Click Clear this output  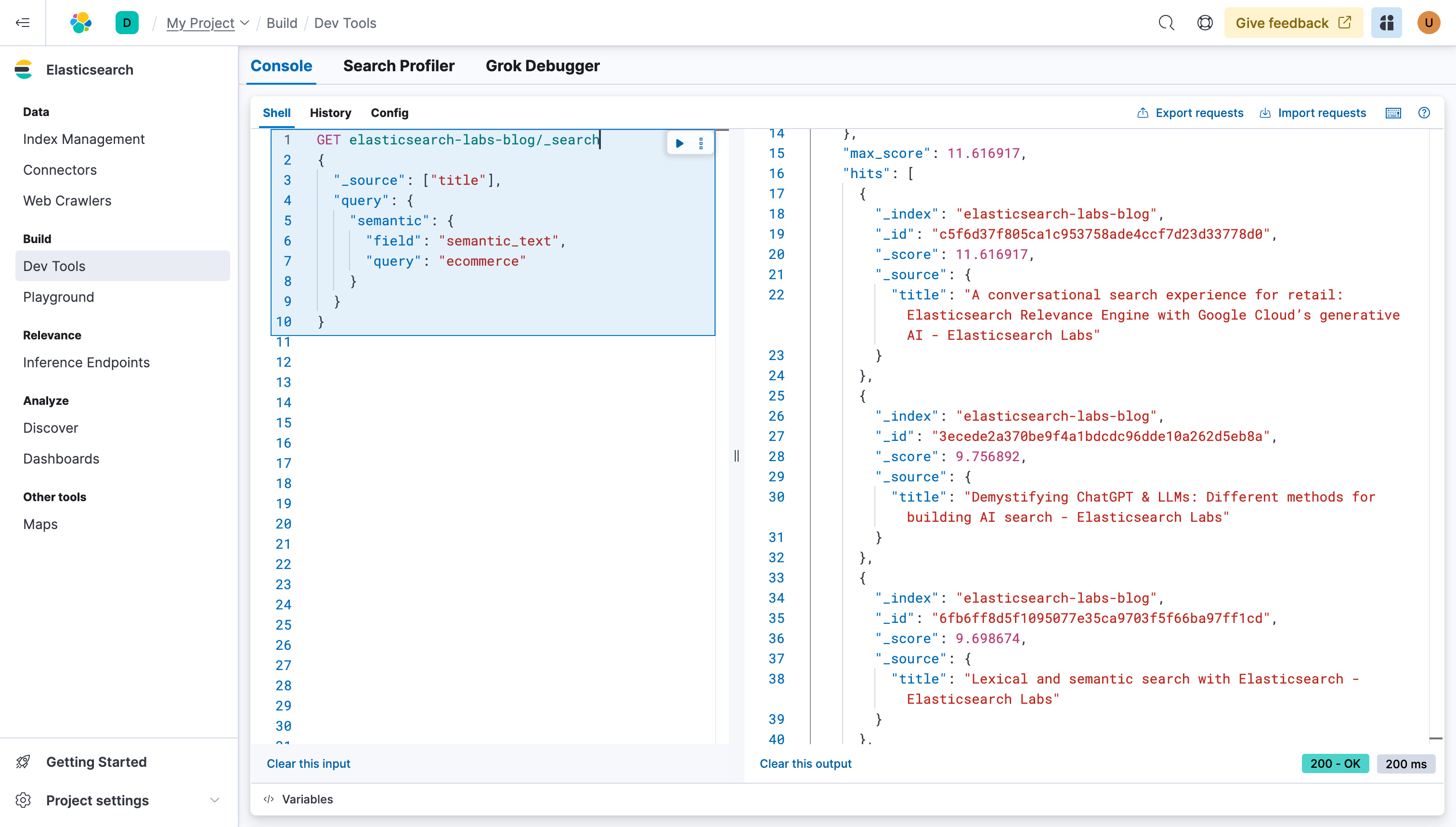806,763
